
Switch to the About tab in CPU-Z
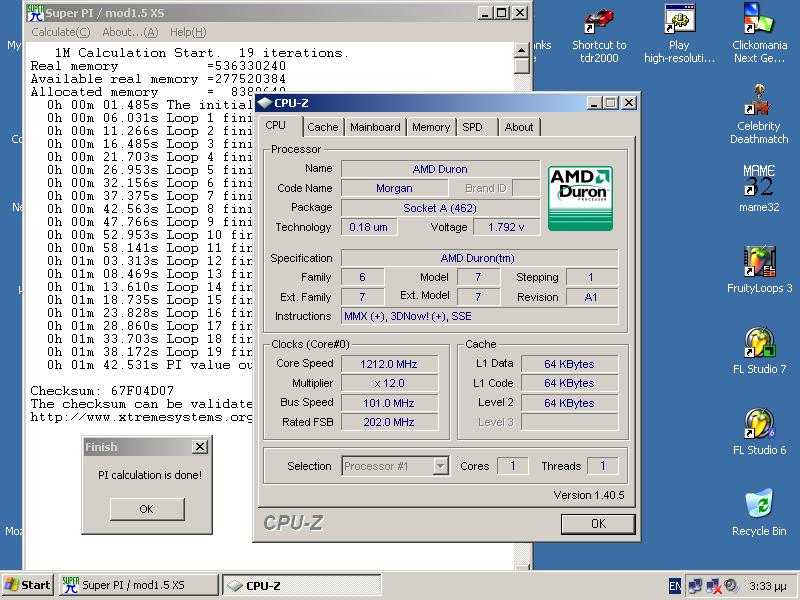[519, 127]
